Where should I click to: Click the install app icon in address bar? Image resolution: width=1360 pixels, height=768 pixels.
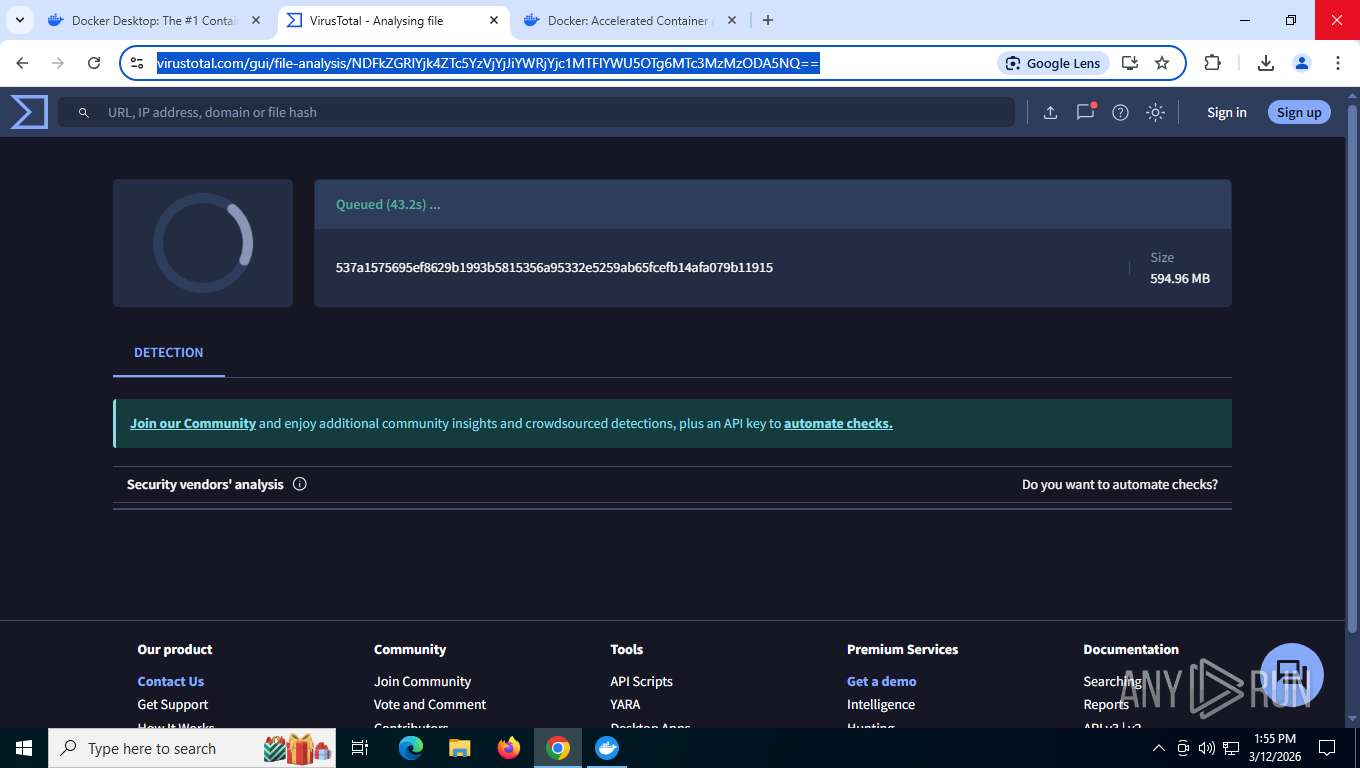click(x=1130, y=63)
